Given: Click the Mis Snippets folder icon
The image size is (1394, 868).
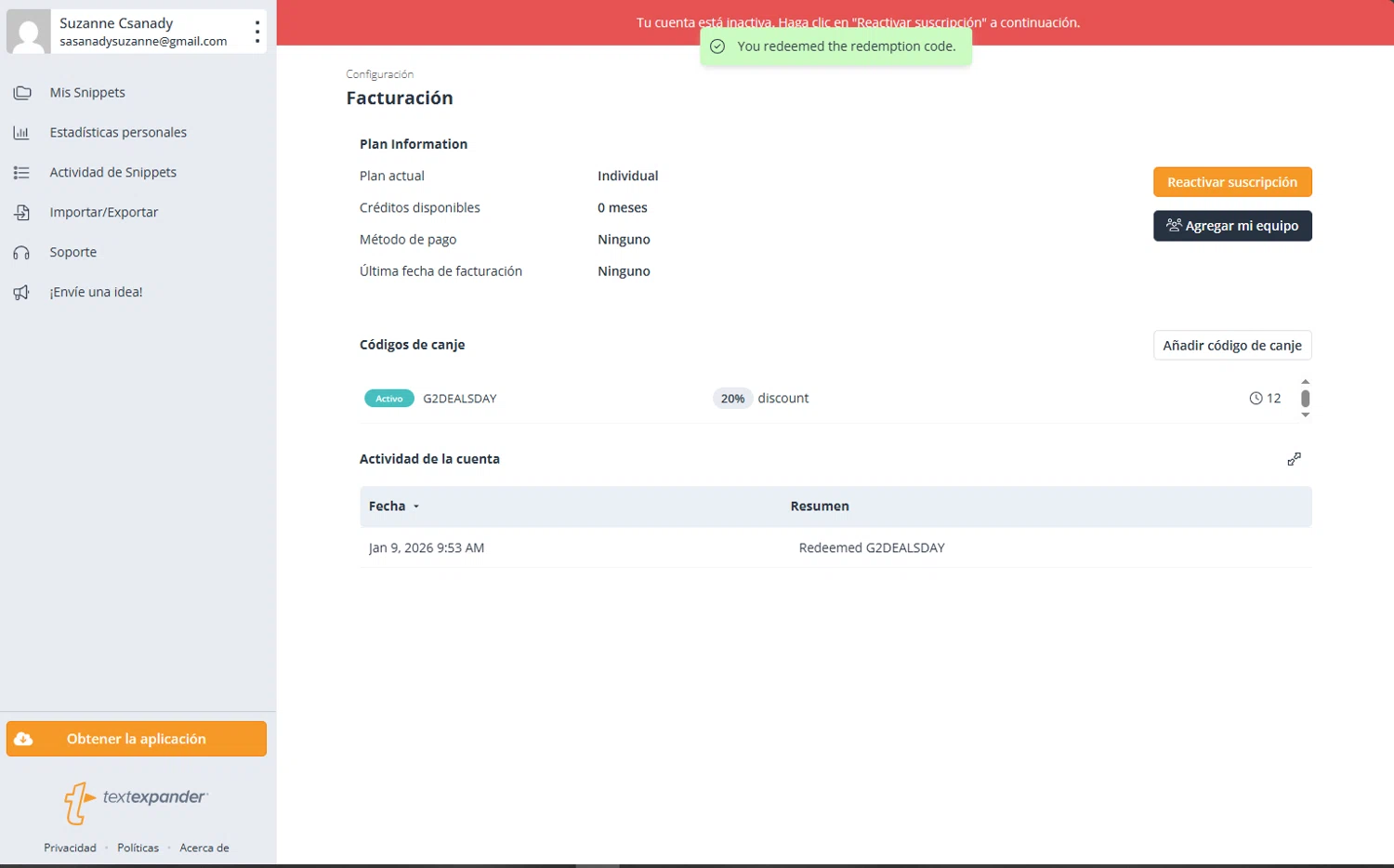Looking at the screenshot, I should point(21,93).
